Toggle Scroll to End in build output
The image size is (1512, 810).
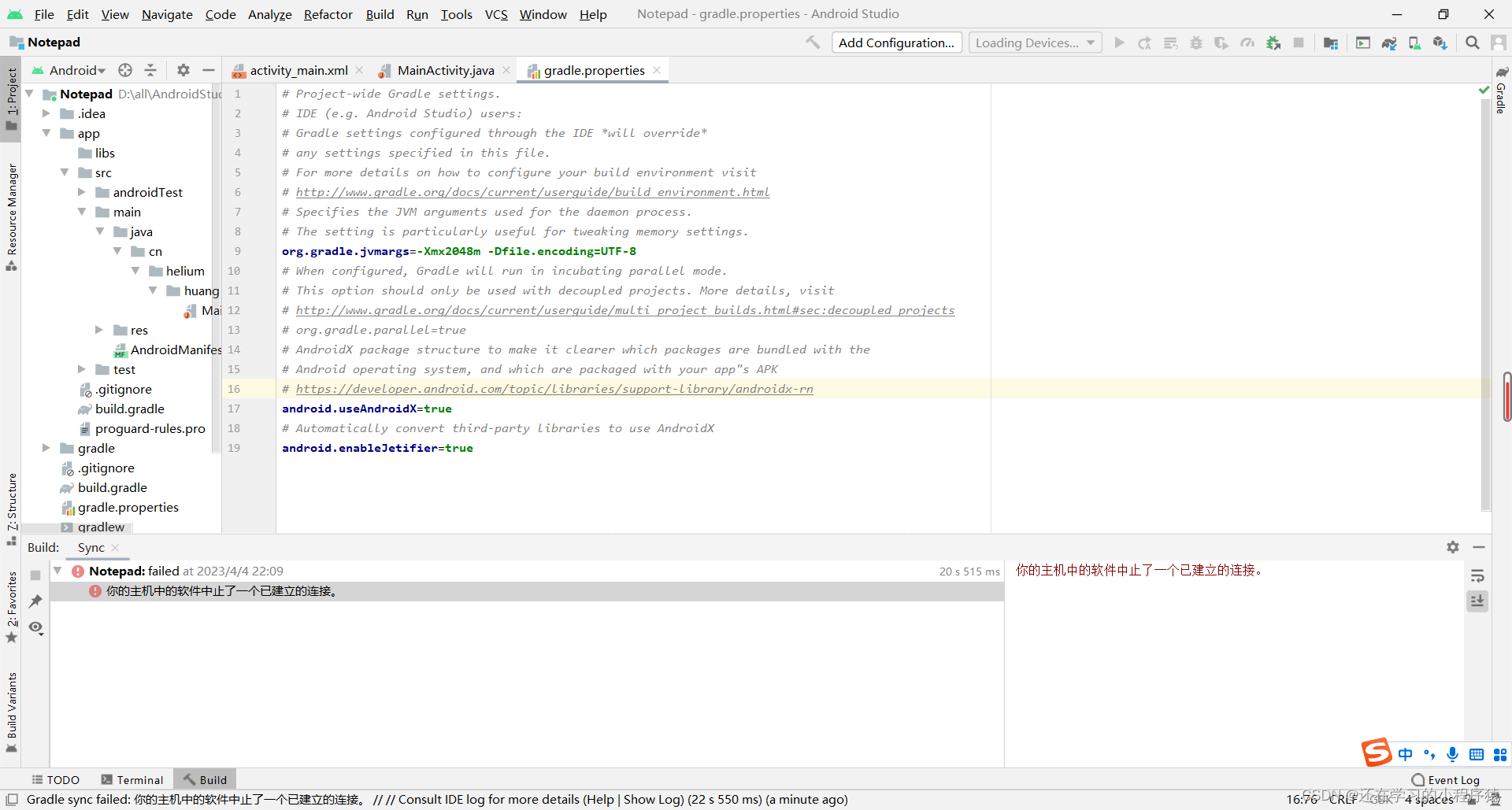(1477, 601)
